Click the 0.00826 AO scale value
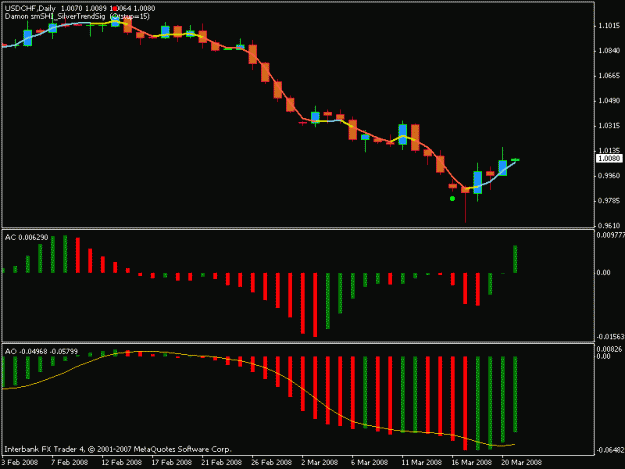This screenshot has width=625, height=469. pos(609,349)
